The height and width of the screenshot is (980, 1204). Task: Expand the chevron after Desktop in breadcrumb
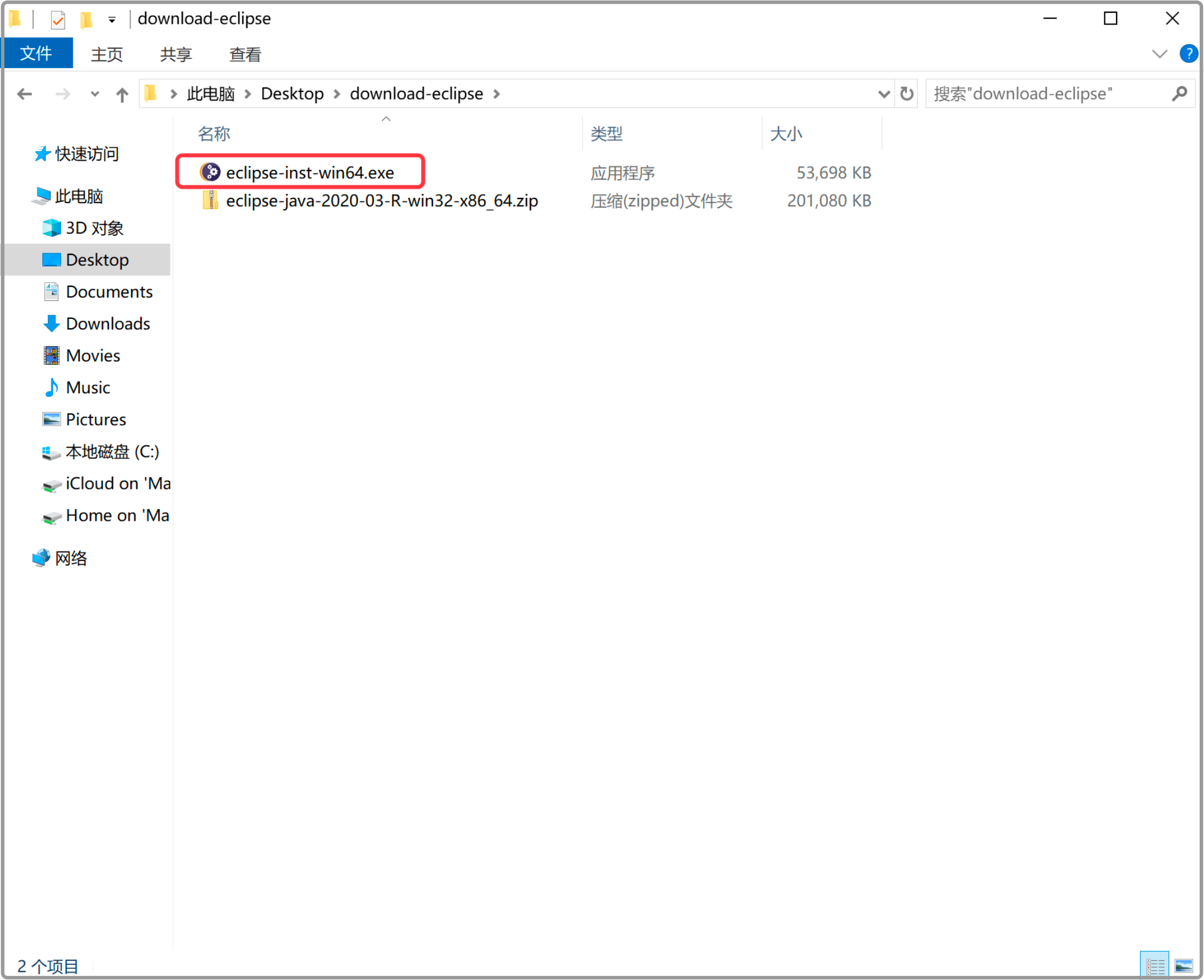point(337,94)
